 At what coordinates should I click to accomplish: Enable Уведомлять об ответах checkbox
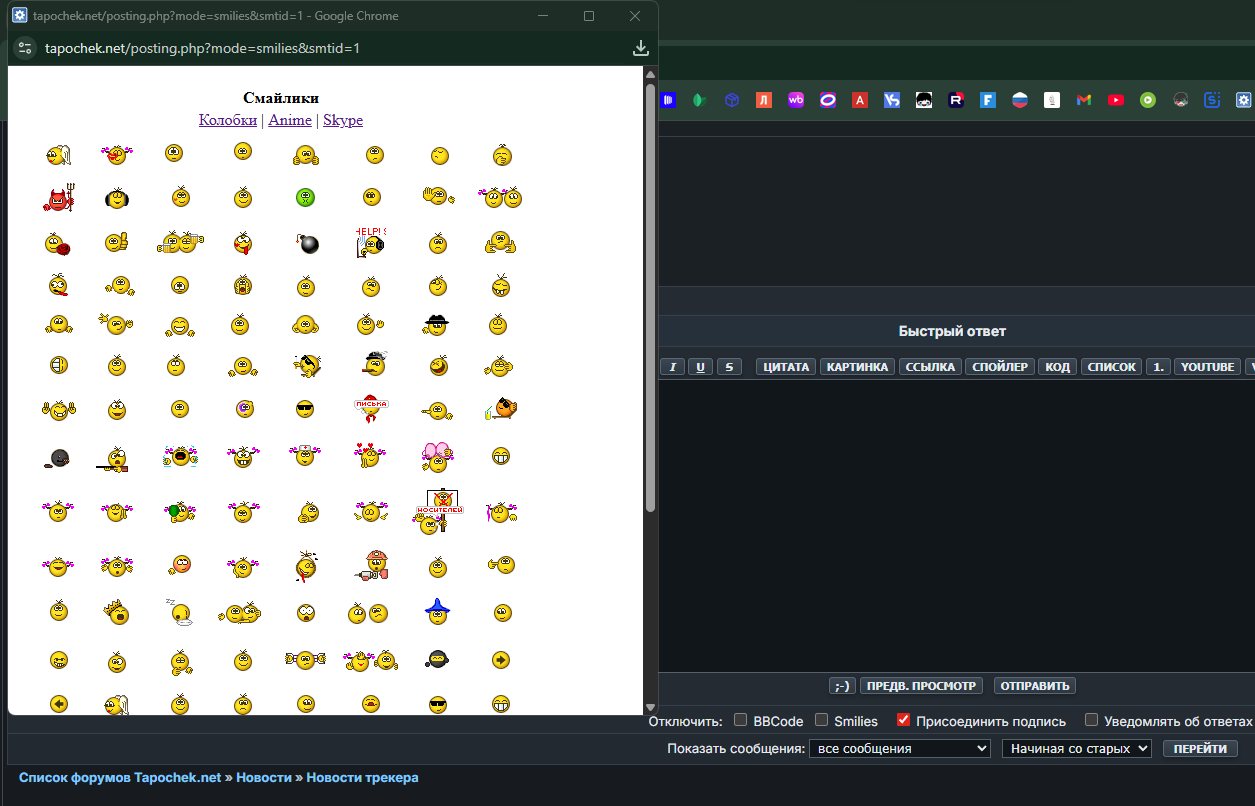point(1092,720)
